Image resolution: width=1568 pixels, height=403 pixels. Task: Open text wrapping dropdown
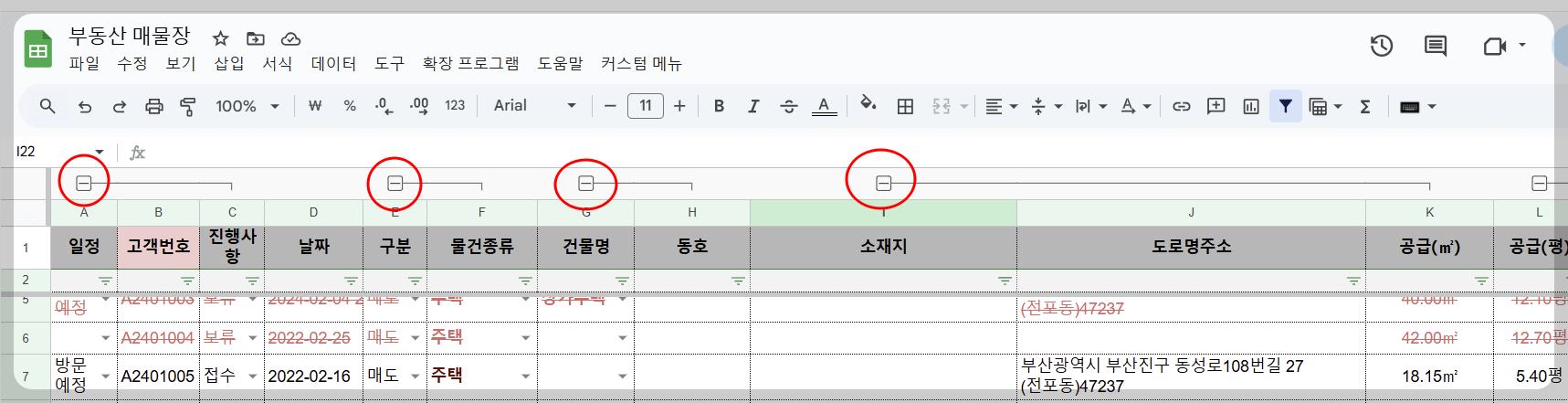[1091, 106]
